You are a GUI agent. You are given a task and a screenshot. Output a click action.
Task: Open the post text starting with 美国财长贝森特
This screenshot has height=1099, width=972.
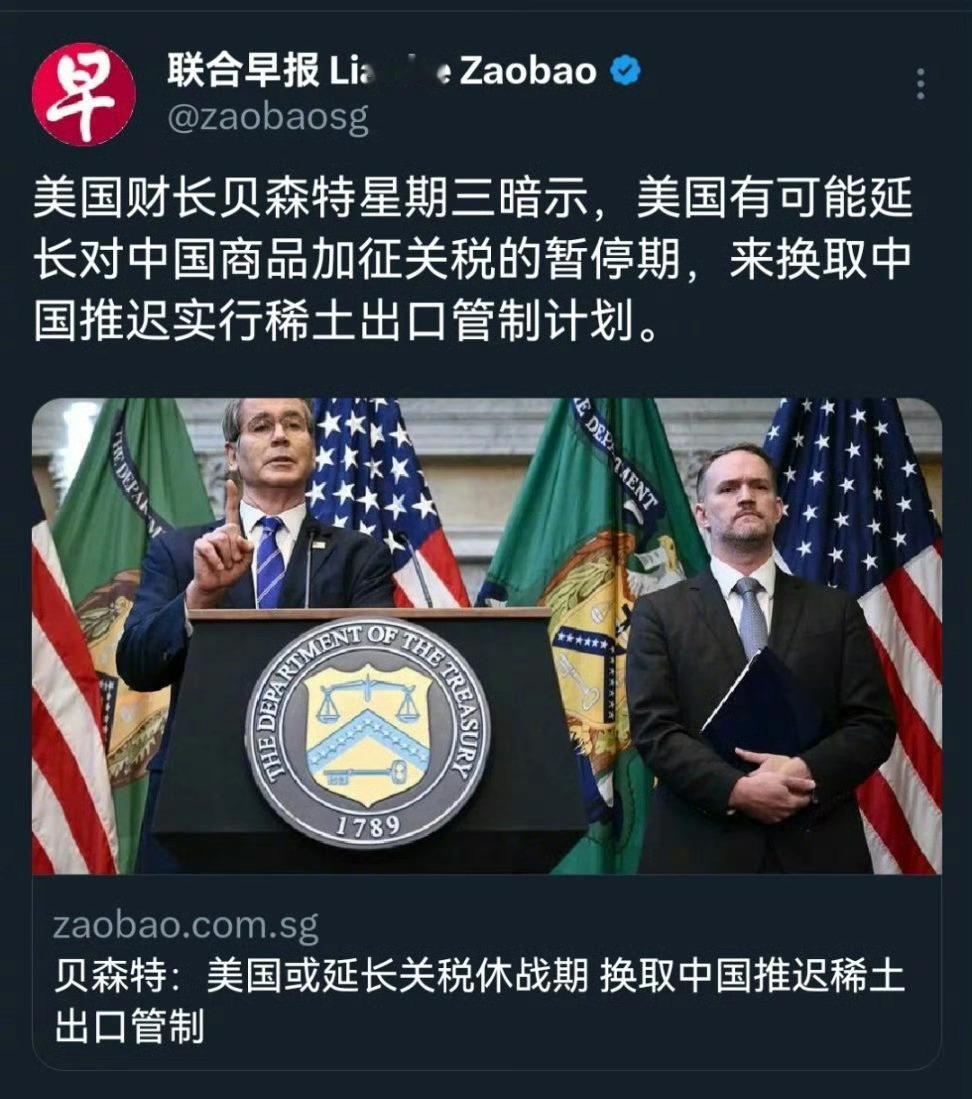click(473, 260)
